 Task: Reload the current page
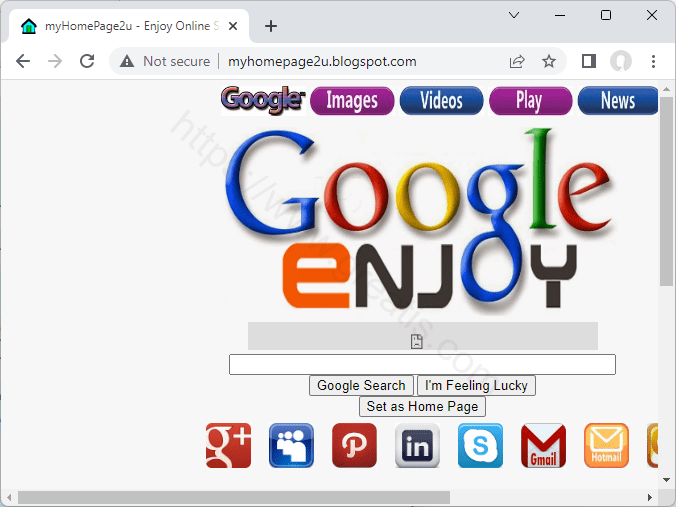point(87,61)
